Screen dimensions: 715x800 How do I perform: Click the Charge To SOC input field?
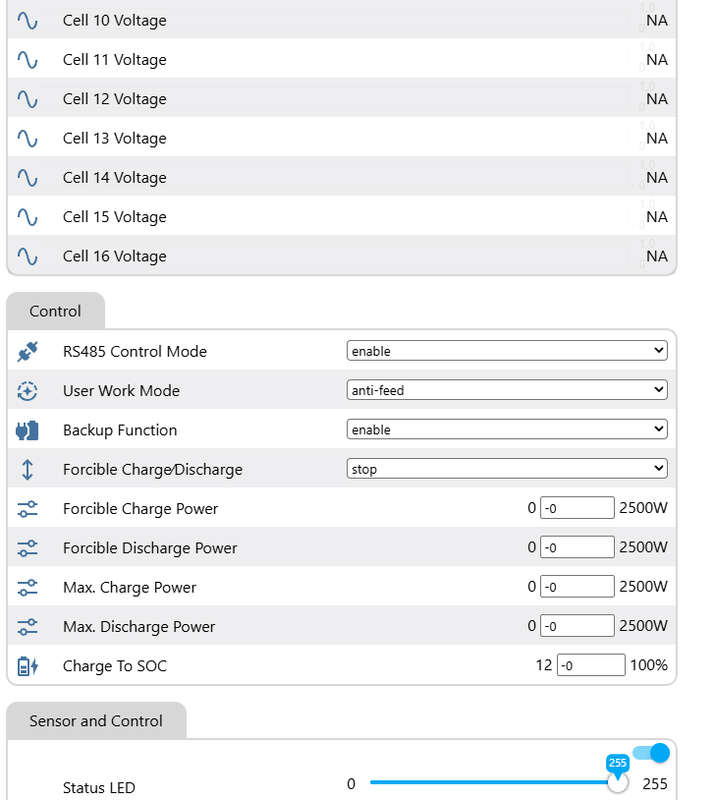click(590, 665)
